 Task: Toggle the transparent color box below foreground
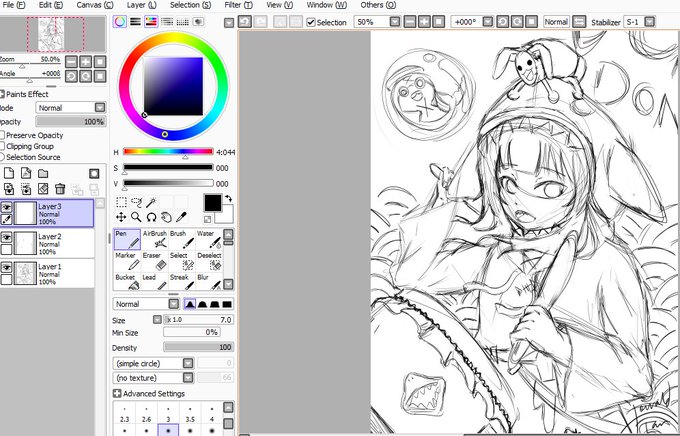tap(208, 219)
